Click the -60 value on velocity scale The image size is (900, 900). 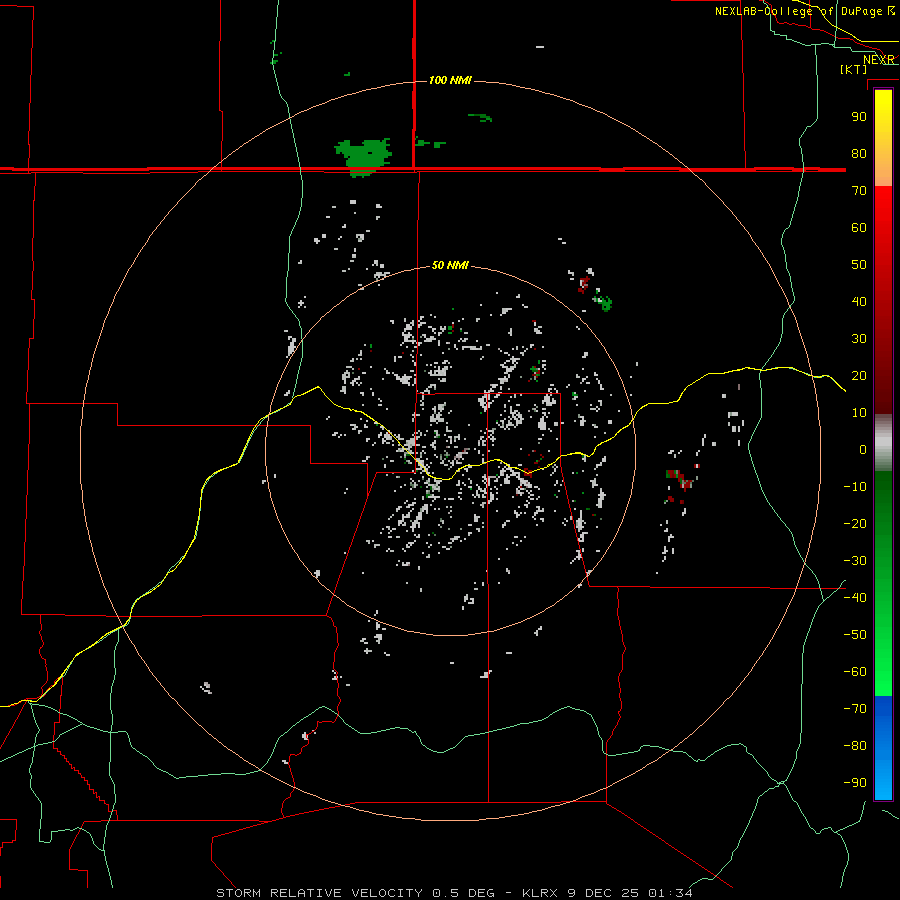(x=855, y=672)
